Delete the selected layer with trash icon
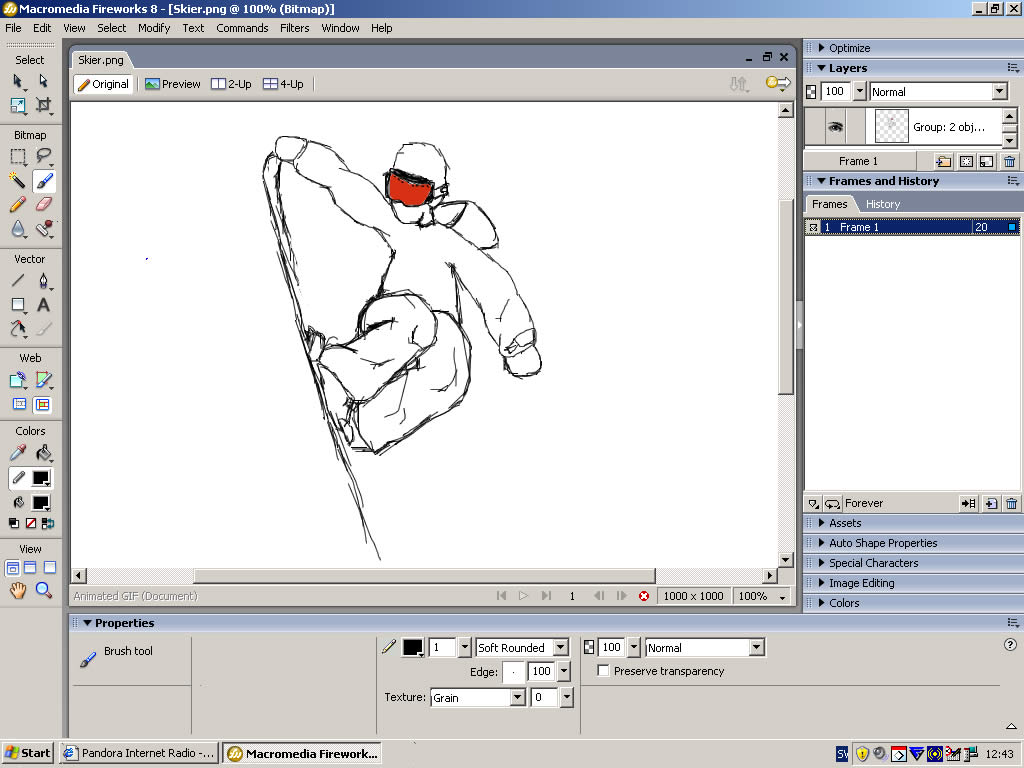Viewport: 1024px width, 768px height. coord(1009,161)
